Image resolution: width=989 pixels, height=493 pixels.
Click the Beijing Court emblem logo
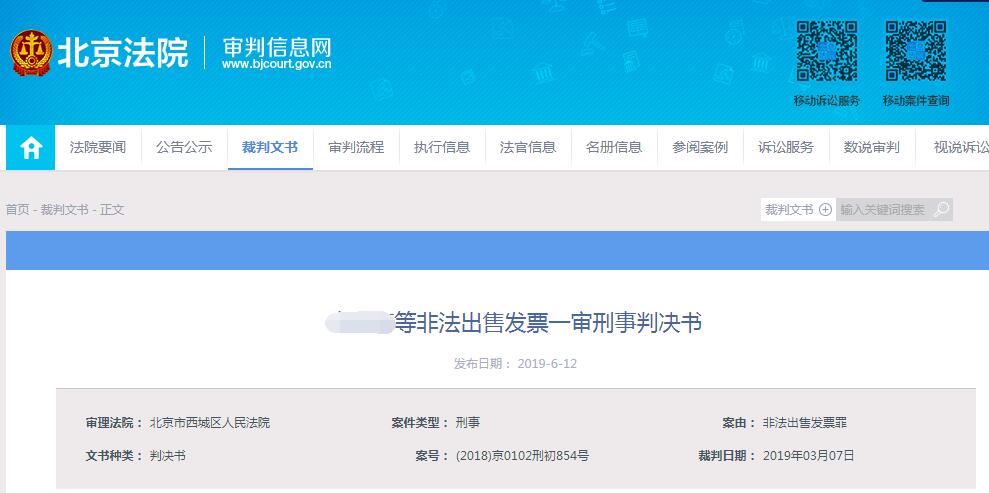32,53
